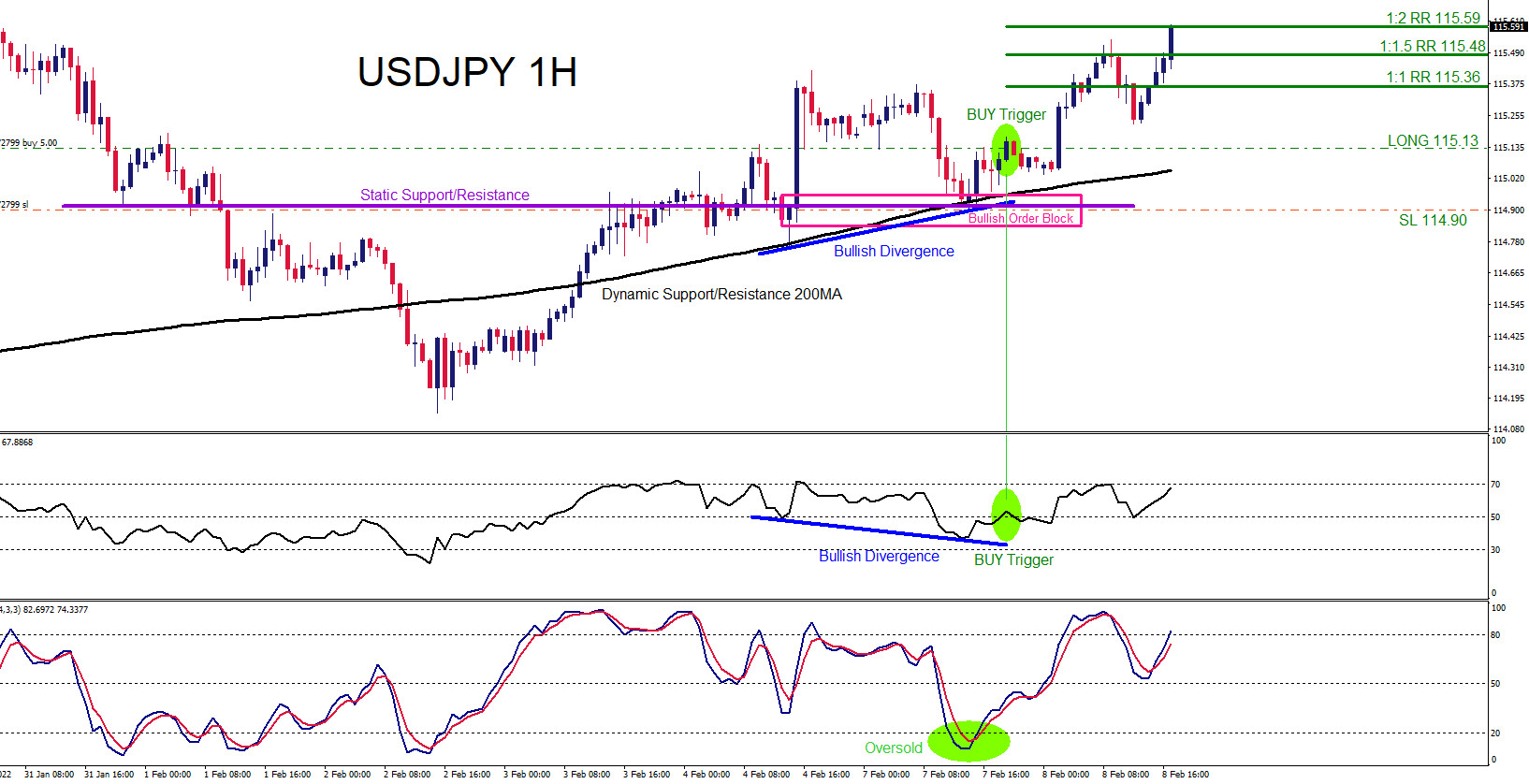Click Bullish Divergence label in RSI panel
This screenshot has width=1529, height=784.
(879, 556)
